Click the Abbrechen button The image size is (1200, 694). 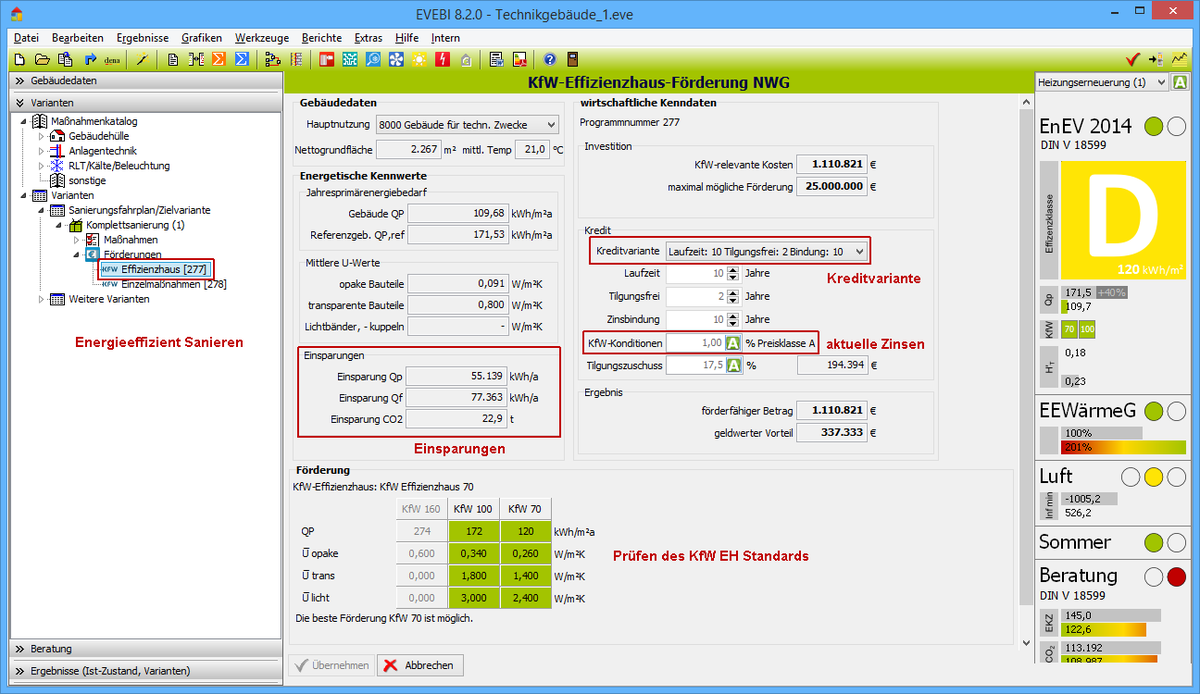point(420,665)
